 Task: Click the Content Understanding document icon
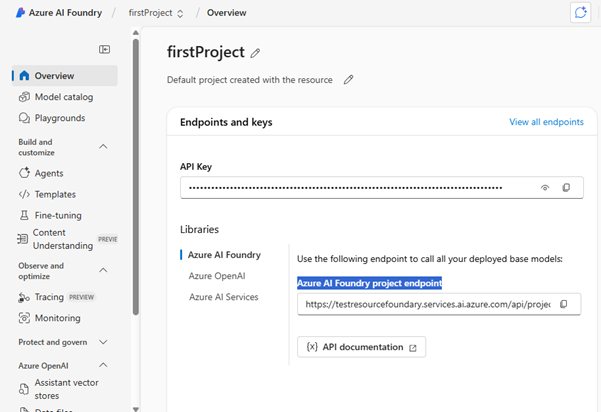(23, 239)
